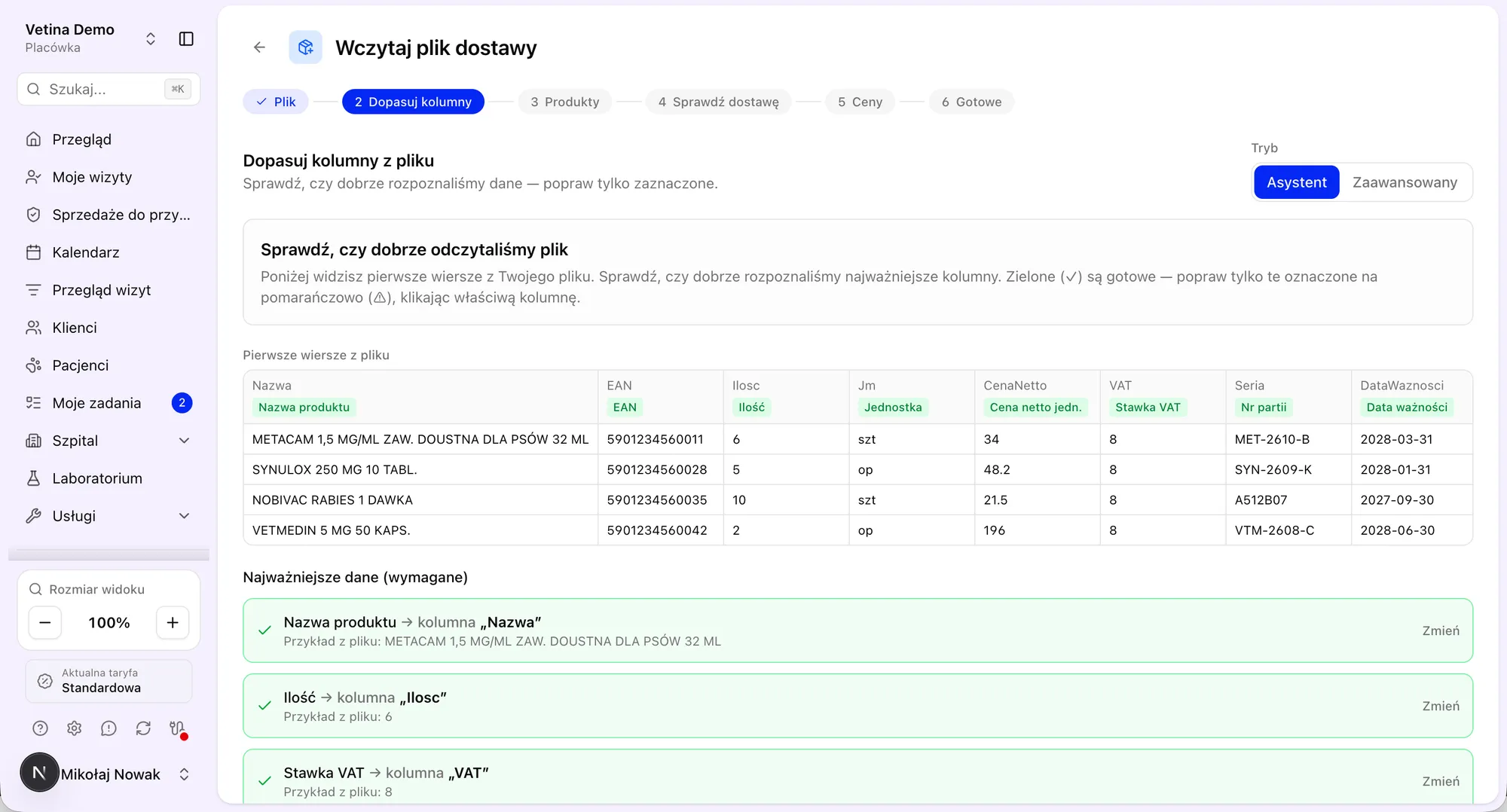Click the back arrow icon

click(x=259, y=47)
